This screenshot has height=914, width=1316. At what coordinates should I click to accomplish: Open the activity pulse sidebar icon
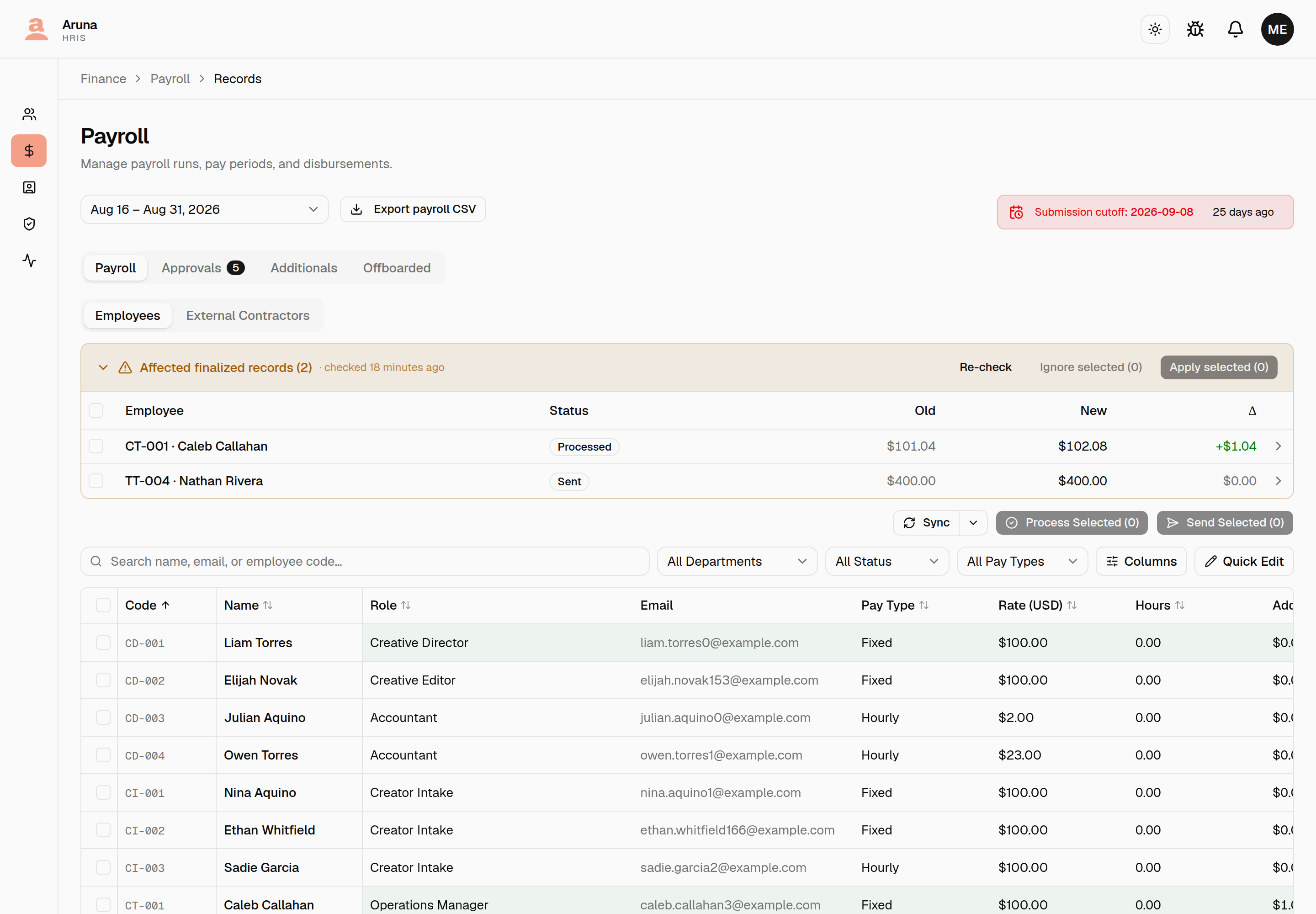29,260
